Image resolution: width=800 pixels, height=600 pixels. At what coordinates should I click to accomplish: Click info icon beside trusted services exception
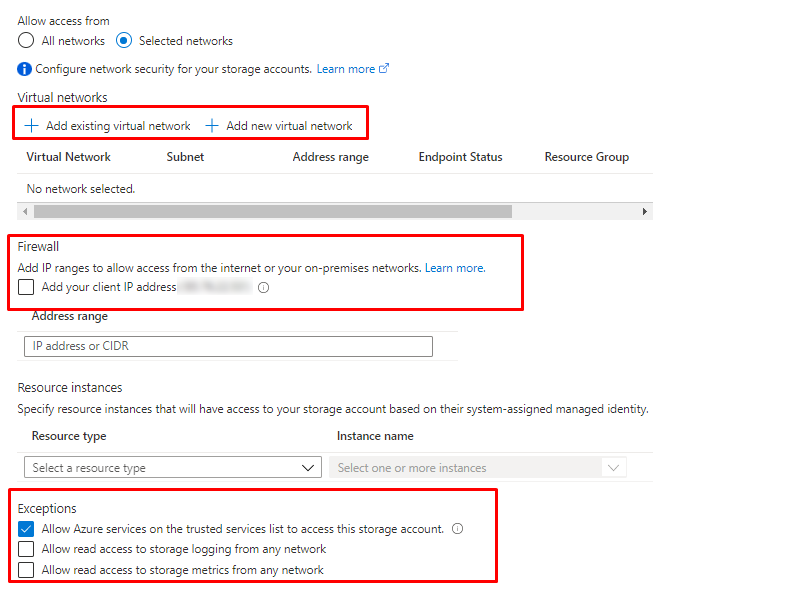[458, 529]
